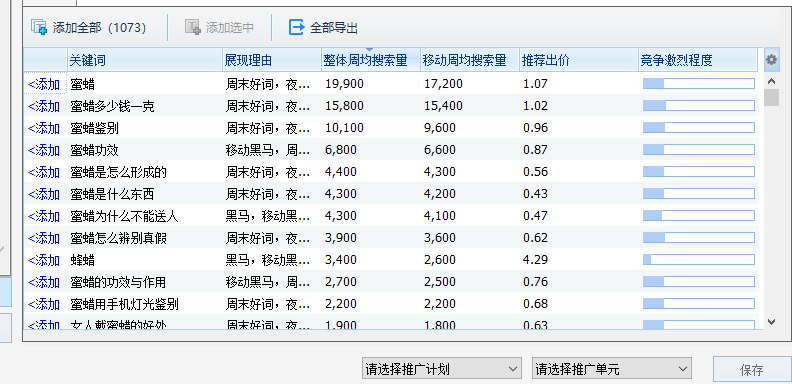Click search volume value 10,100

(x=344, y=128)
